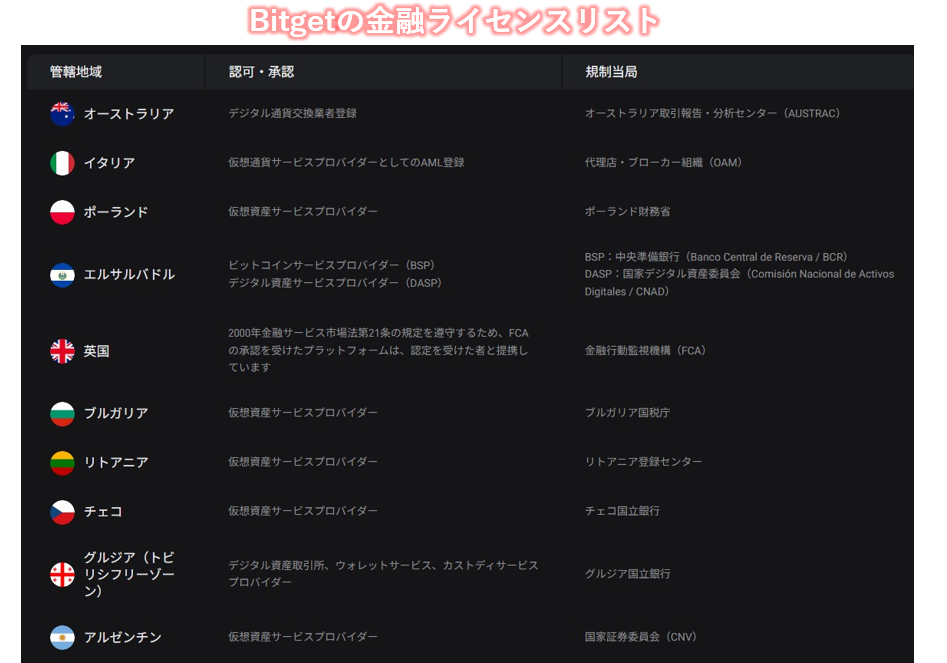This screenshot has height=663, width=947.
Task: Select the 認可・承認 column header
Action: (x=261, y=72)
